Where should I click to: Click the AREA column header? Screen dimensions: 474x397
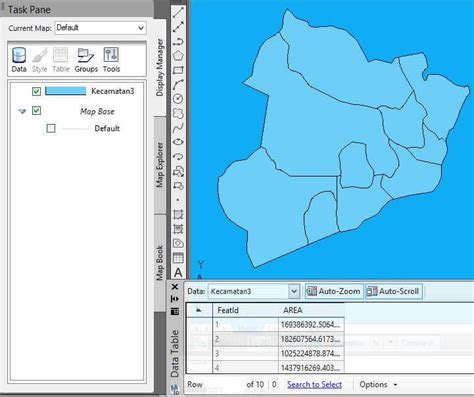pos(311,310)
